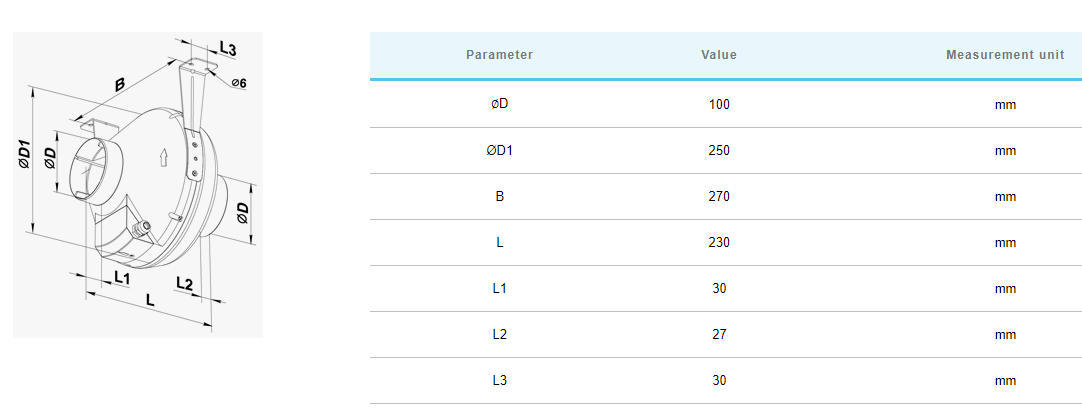Click the L1 parameter row label
The height and width of the screenshot is (420, 1082).
coord(500,289)
